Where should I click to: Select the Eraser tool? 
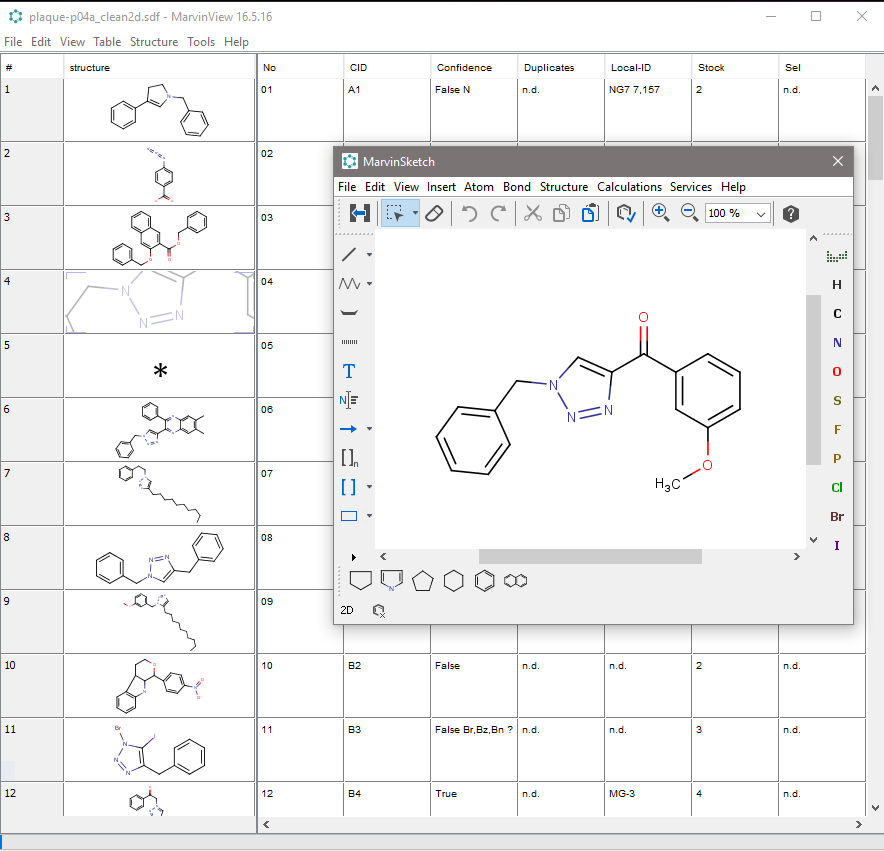(x=434, y=214)
